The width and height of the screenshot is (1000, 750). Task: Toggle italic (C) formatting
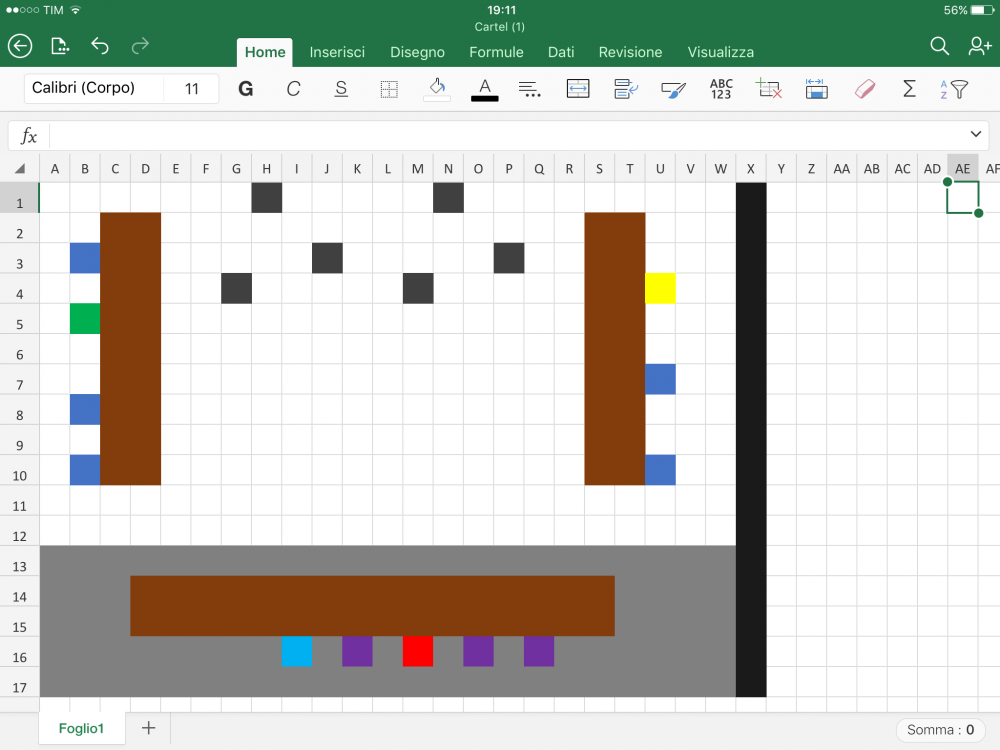(293, 89)
